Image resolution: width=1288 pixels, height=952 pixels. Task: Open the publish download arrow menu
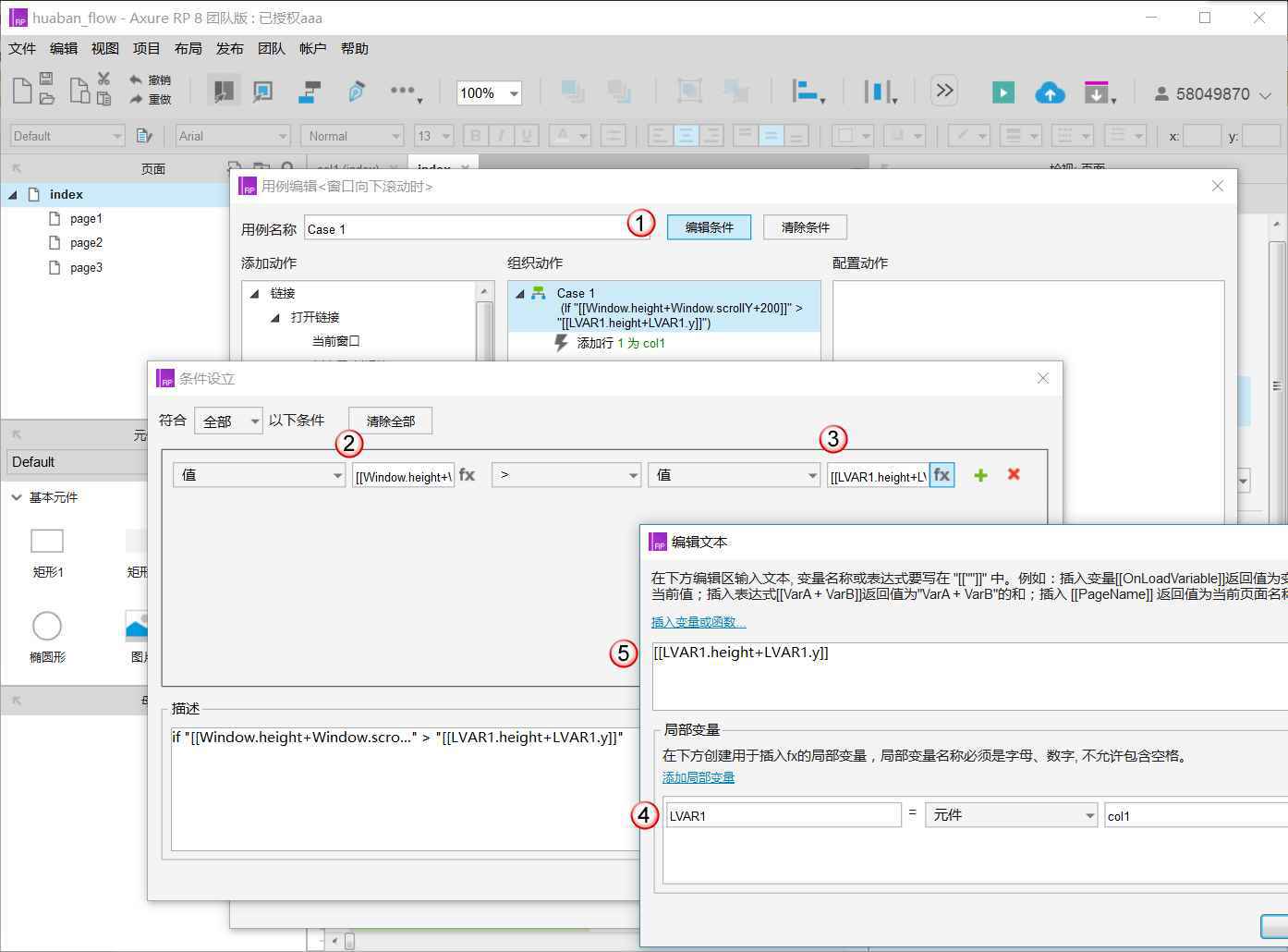click(1100, 92)
